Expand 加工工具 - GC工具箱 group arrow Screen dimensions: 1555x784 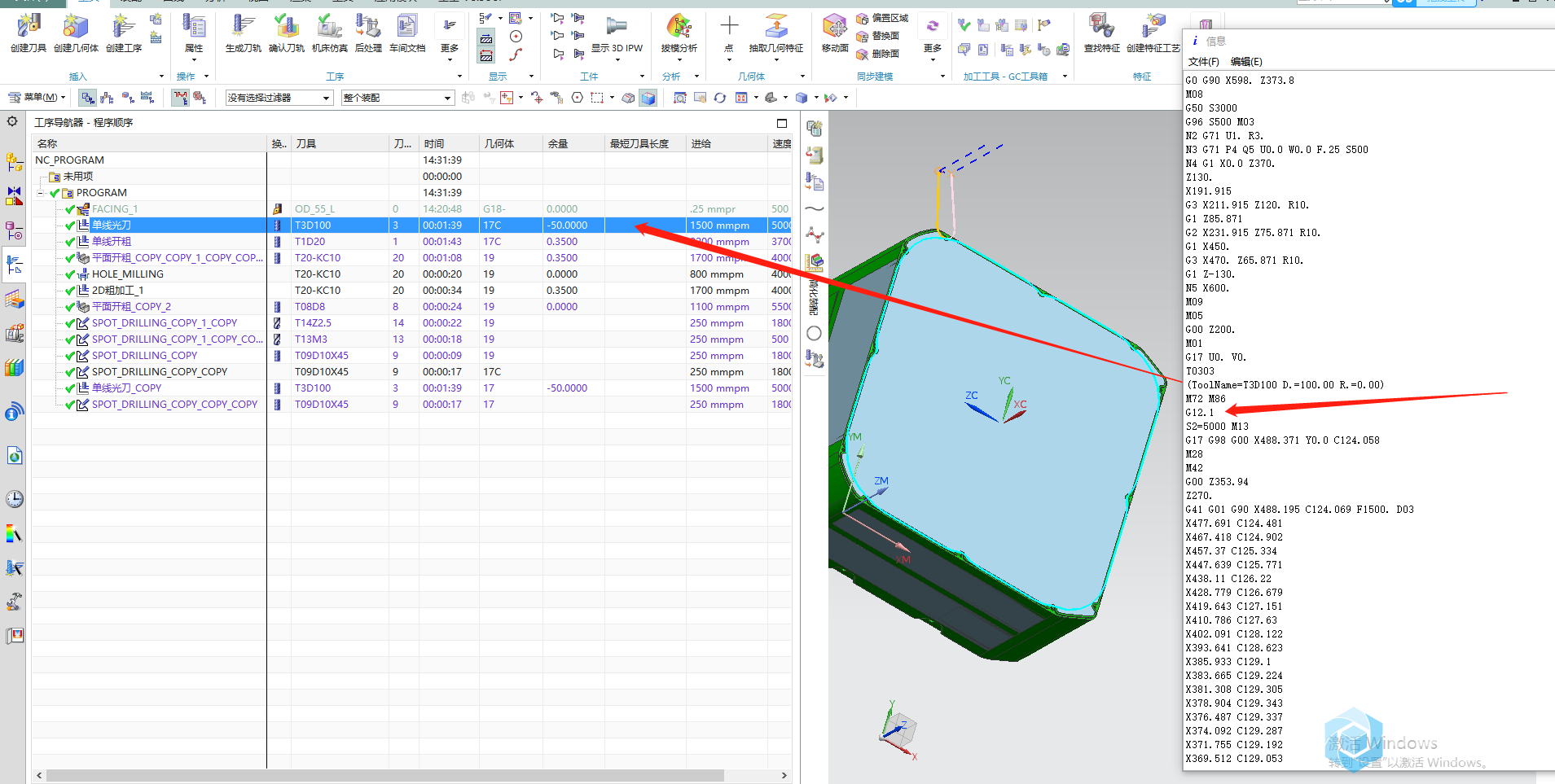[x=1065, y=77]
